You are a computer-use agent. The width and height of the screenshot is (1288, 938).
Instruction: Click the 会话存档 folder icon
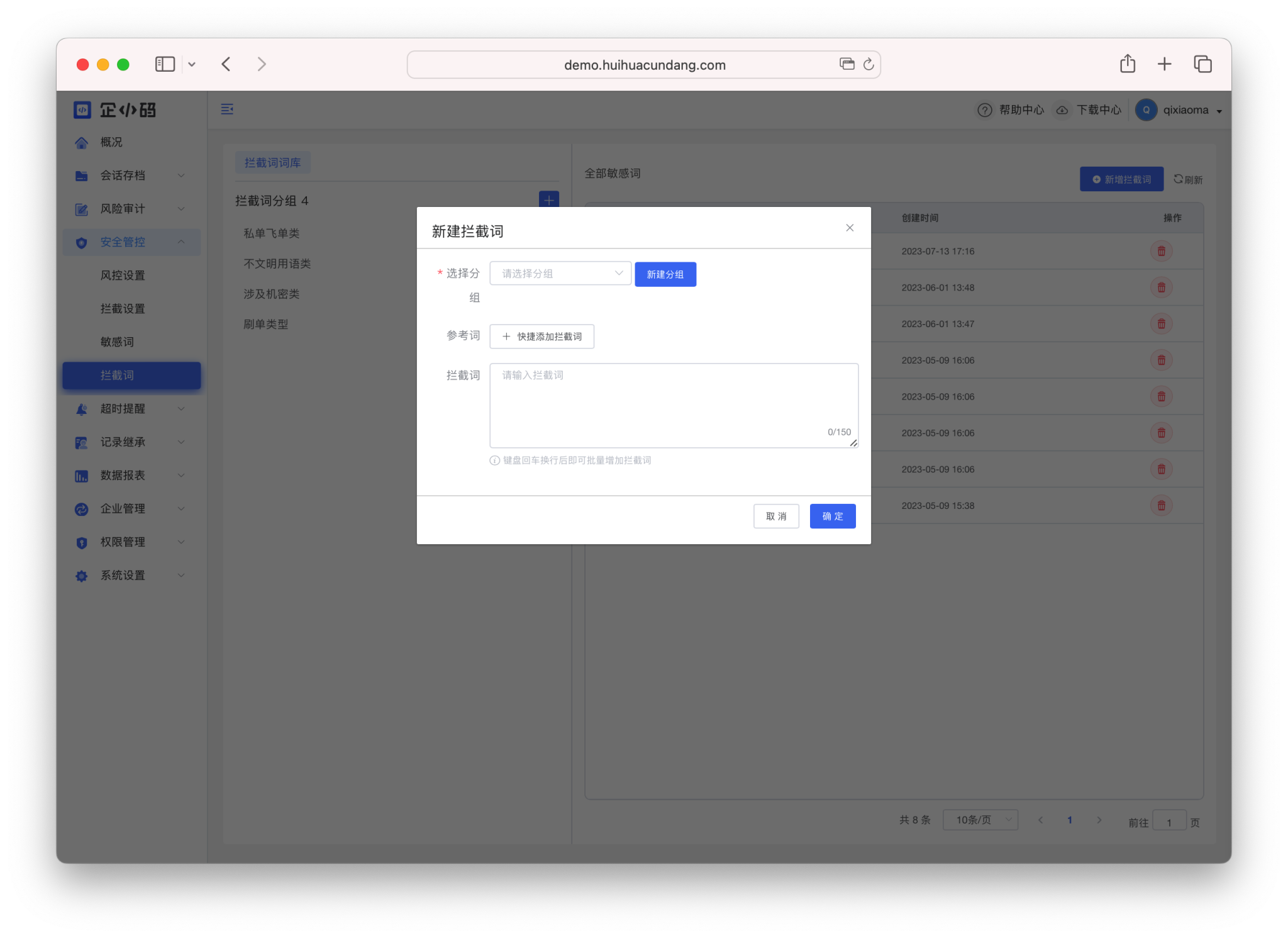tap(81, 176)
